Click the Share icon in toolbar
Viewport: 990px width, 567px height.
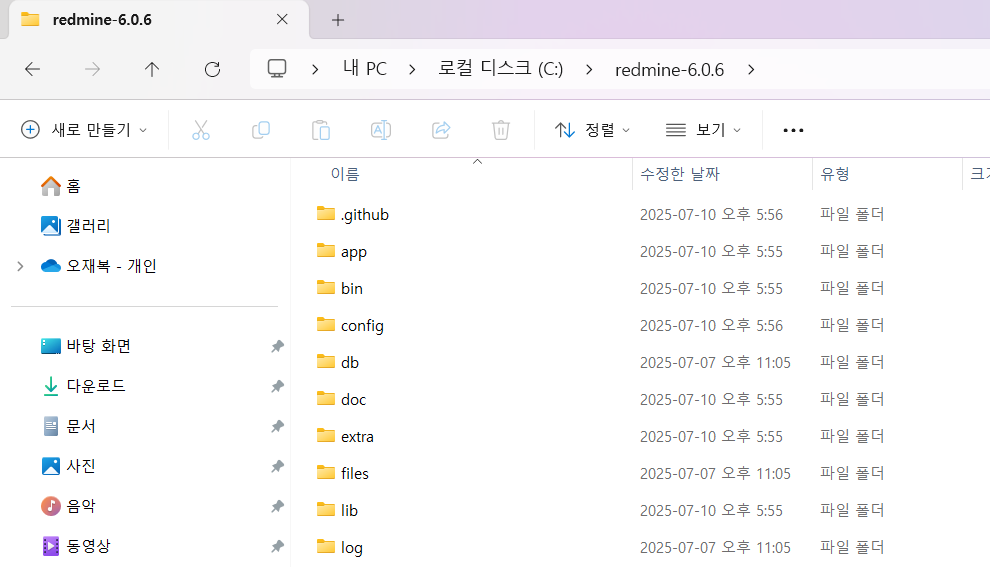[x=441, y=130]
